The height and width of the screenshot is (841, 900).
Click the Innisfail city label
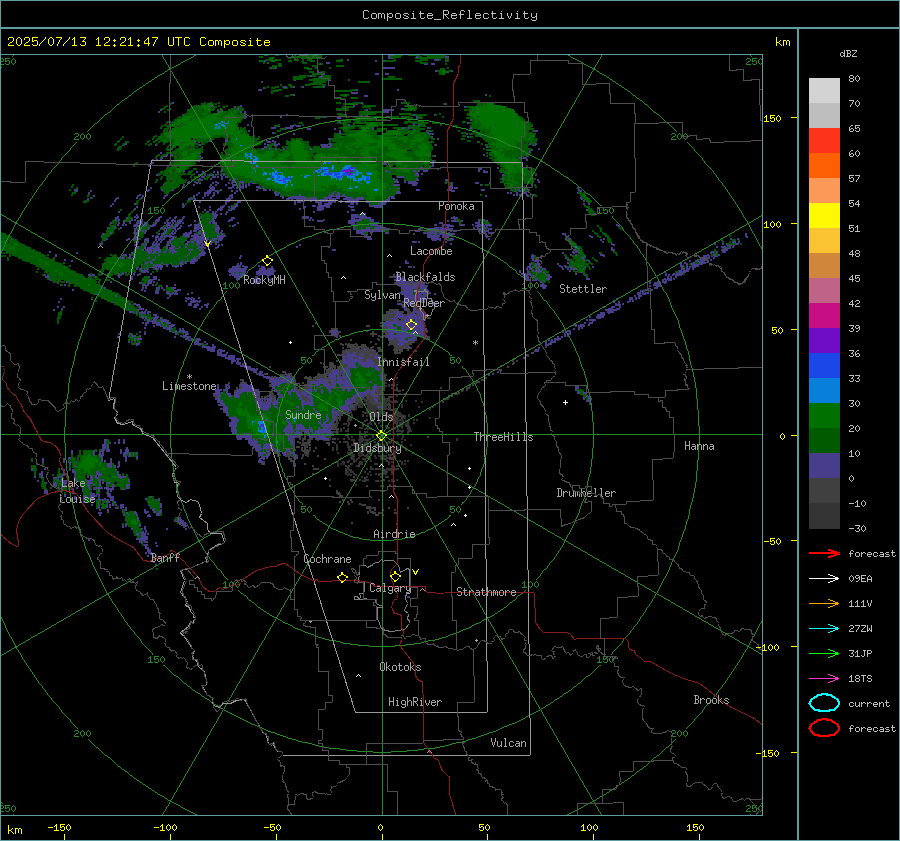(403, 362)
